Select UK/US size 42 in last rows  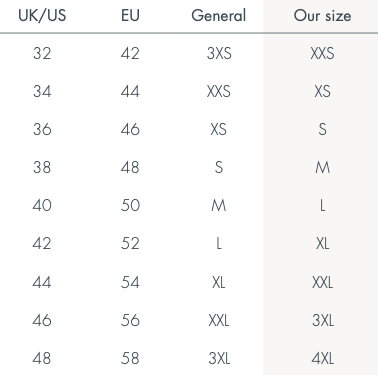pyautogui.click(x=42, y=244)
